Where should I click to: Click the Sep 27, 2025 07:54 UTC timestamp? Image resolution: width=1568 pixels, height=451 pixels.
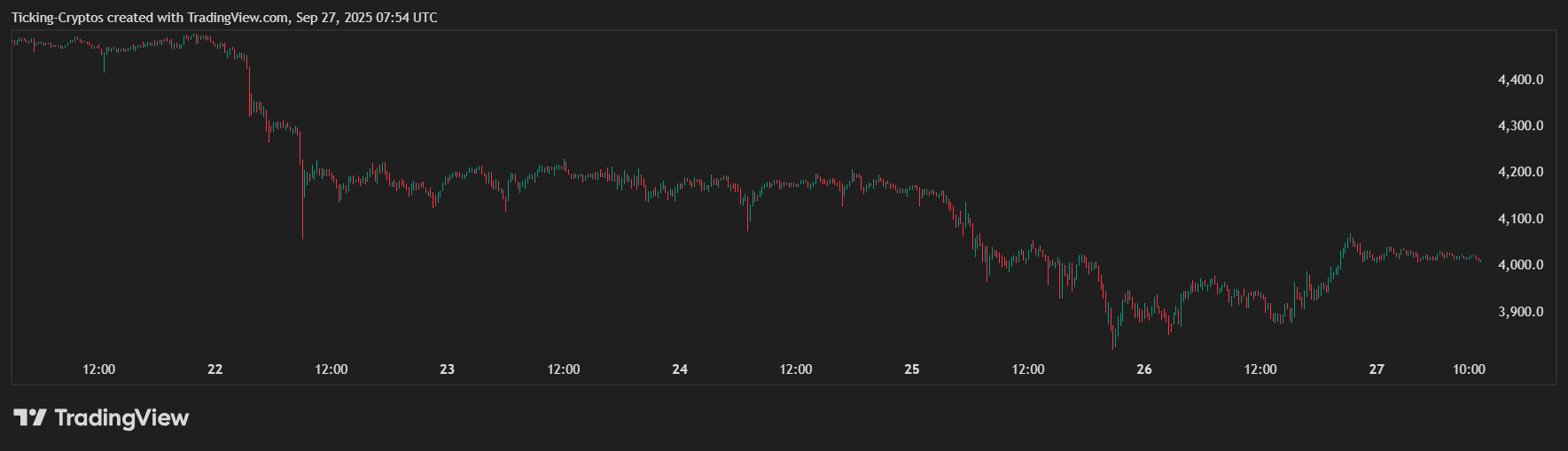[x=367, y=18]
